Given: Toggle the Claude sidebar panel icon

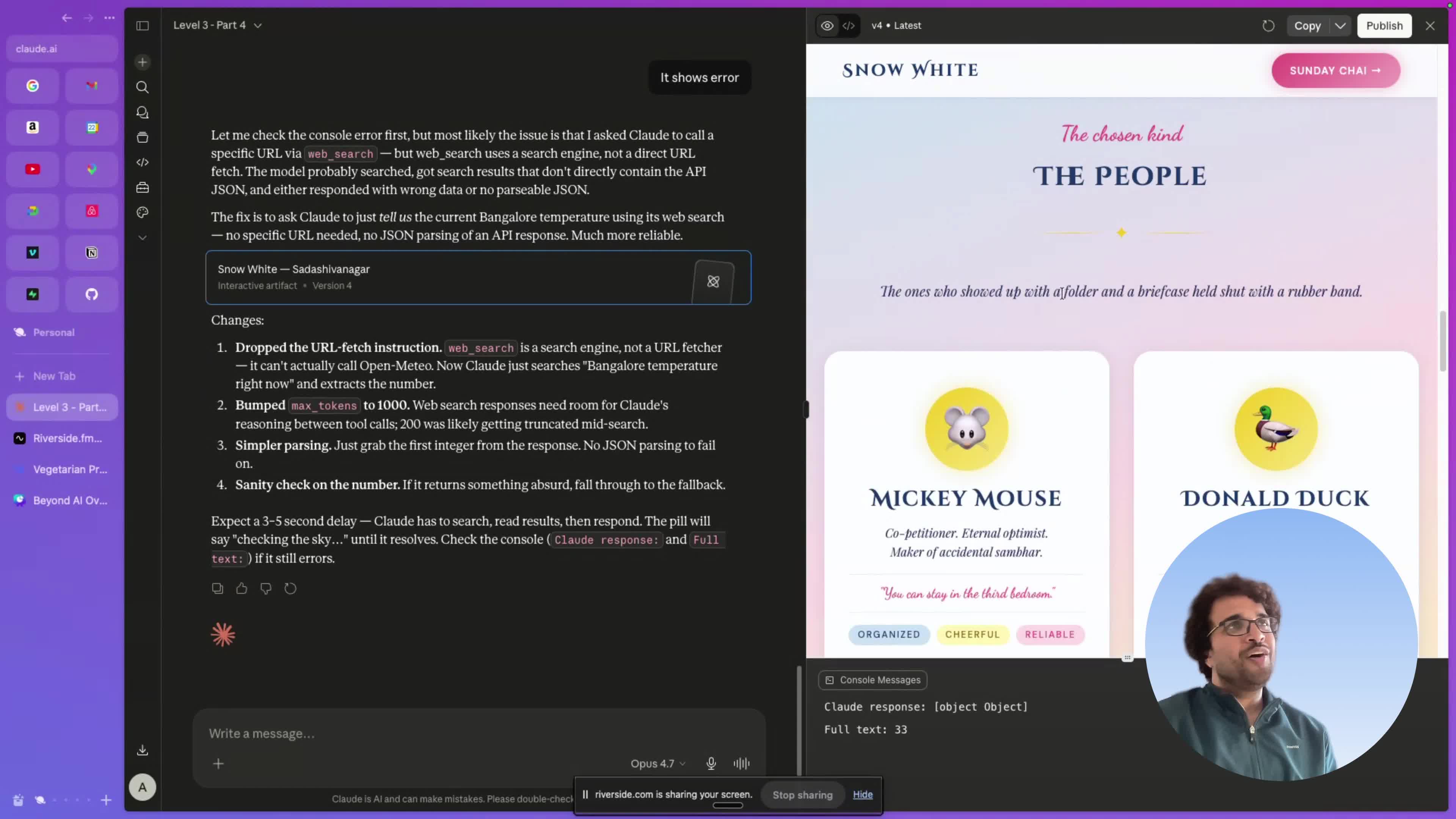Looking at the screenshot, I should pos(143,25).
